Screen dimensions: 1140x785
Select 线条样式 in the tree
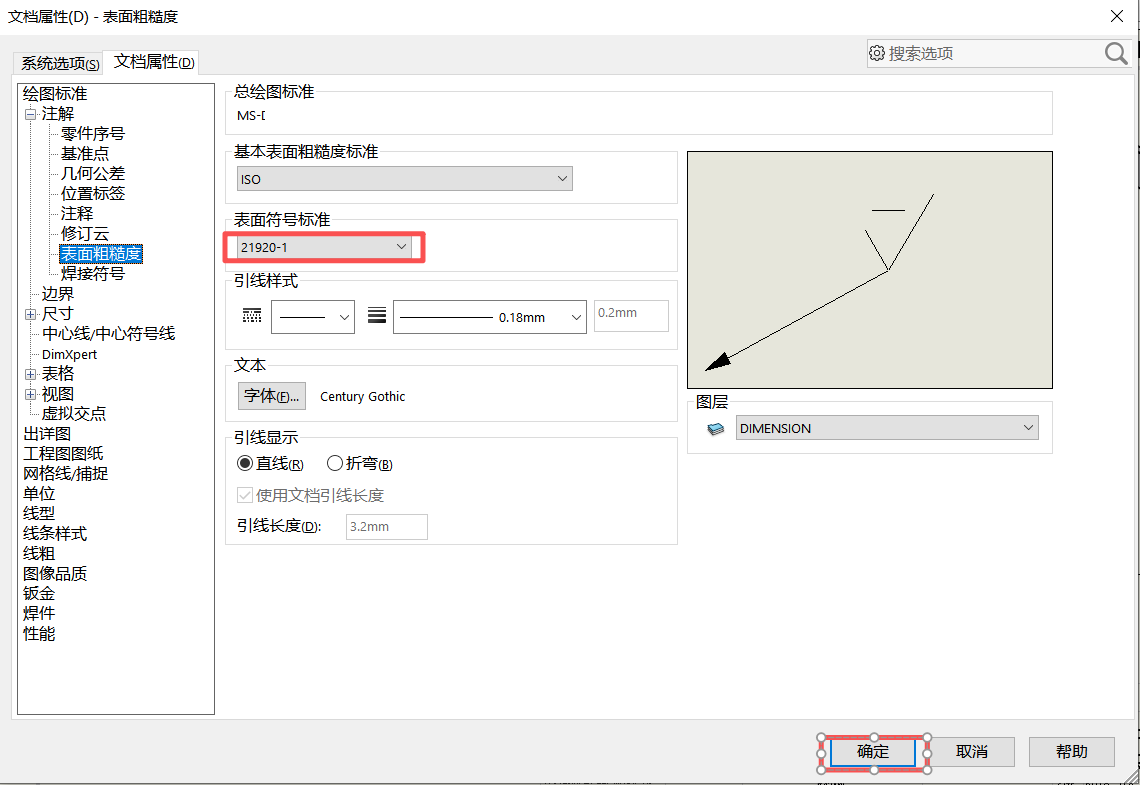click(55, 534)
